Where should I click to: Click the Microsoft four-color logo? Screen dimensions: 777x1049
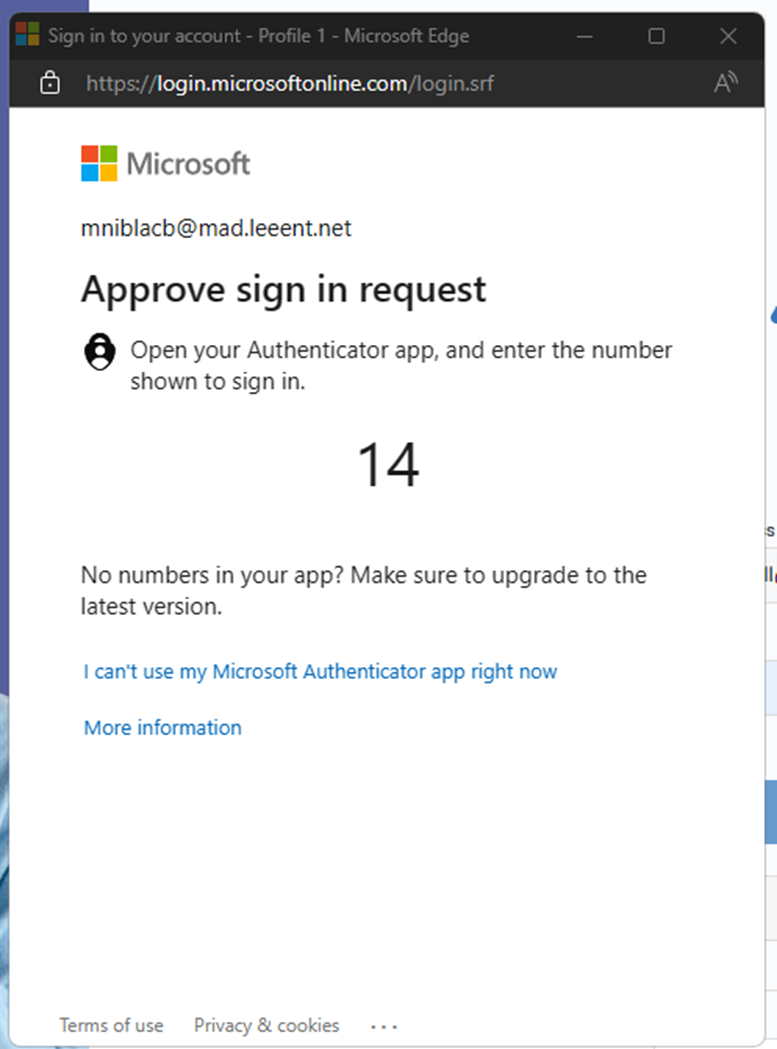(x=99, y=163)
